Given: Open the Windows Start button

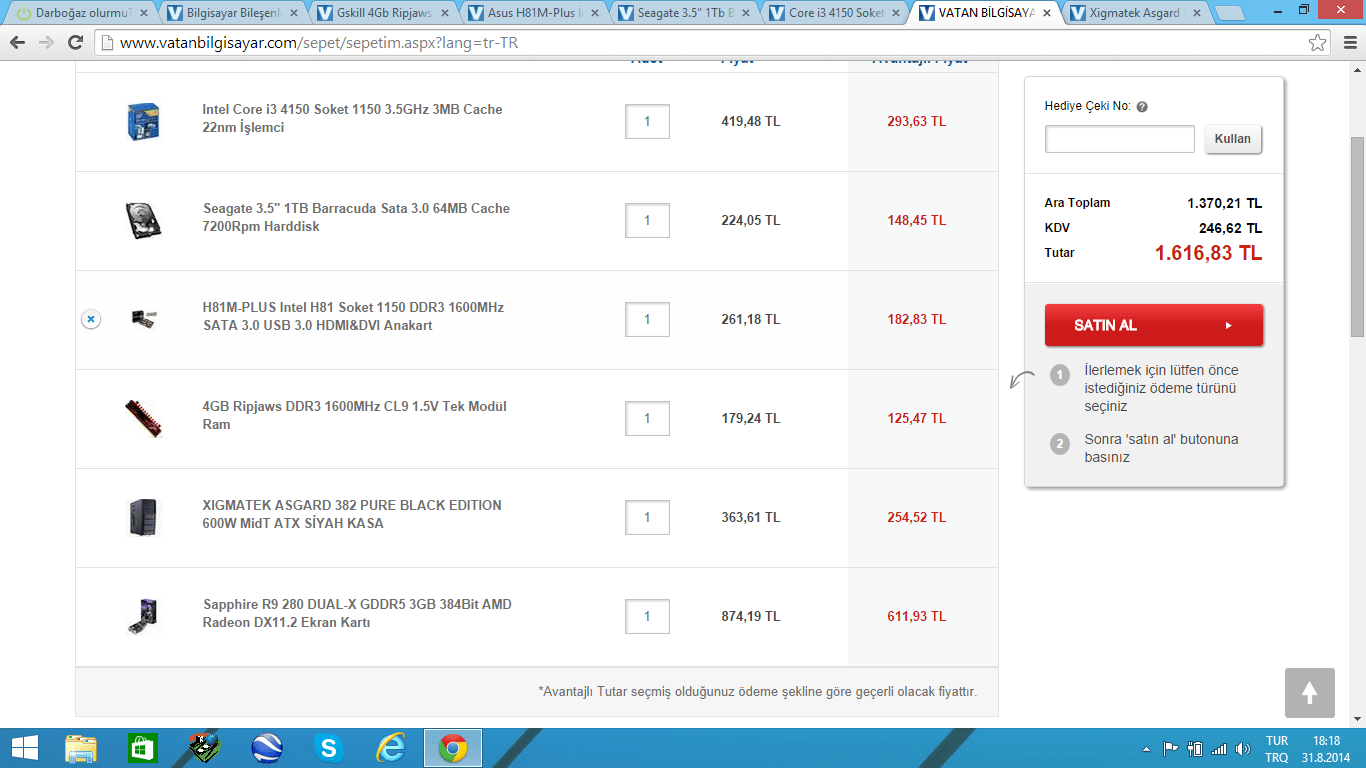Looking at the screenshot, I should (x=24, y=748).
